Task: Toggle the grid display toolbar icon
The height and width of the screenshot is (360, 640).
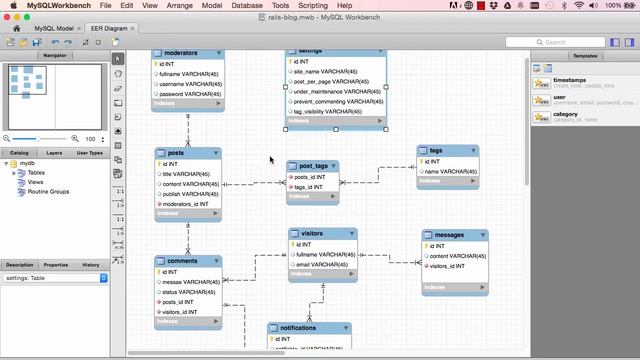Action: point(85,42)
